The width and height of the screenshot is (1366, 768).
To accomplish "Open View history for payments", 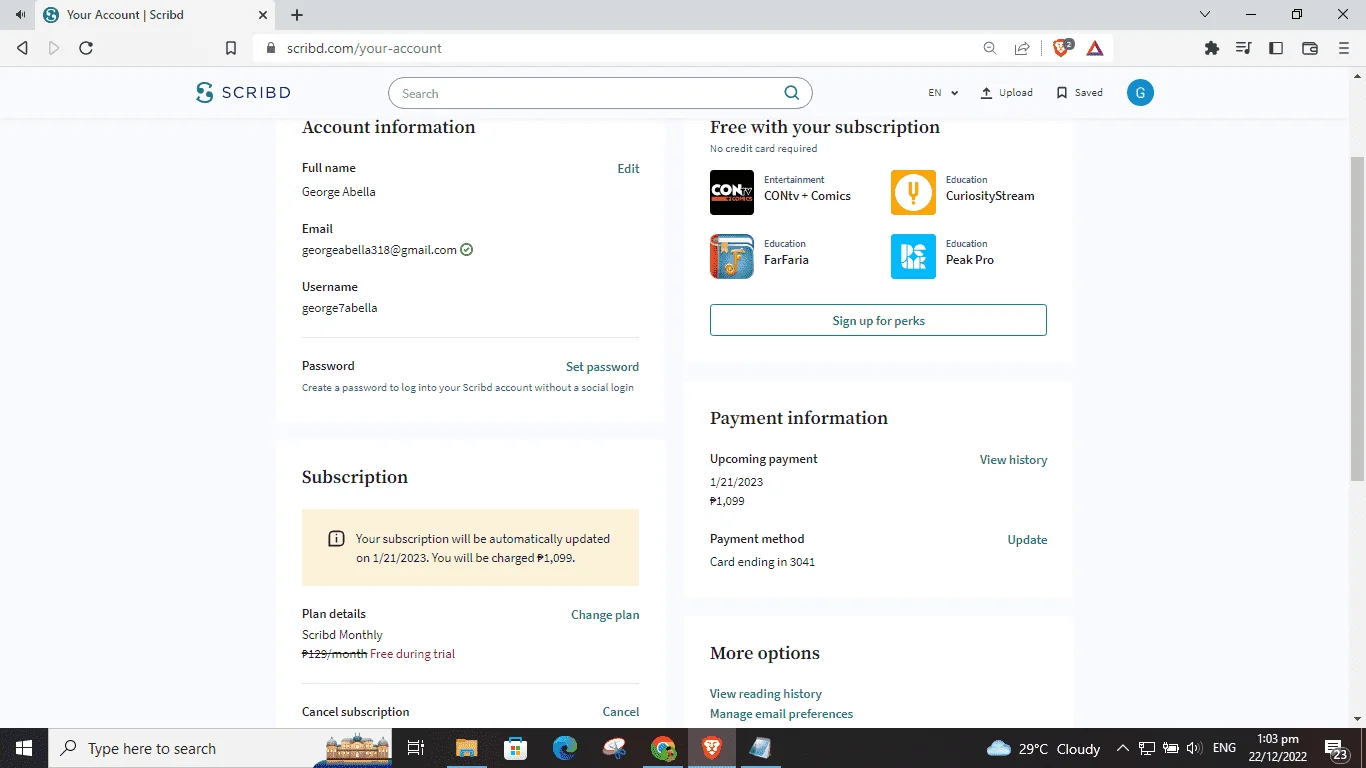I will 1013,460.
